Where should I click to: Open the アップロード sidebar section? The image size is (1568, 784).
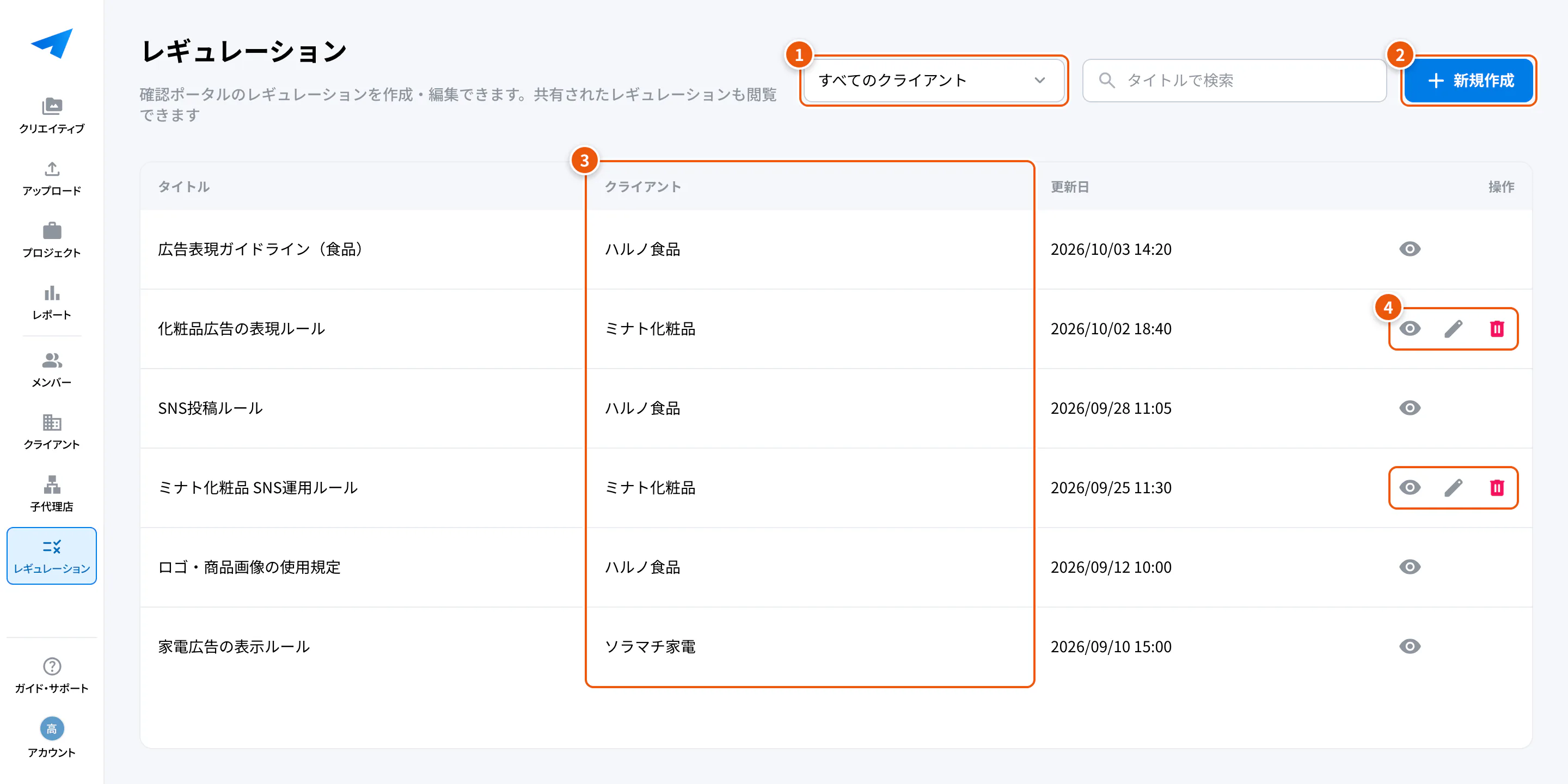52,179
